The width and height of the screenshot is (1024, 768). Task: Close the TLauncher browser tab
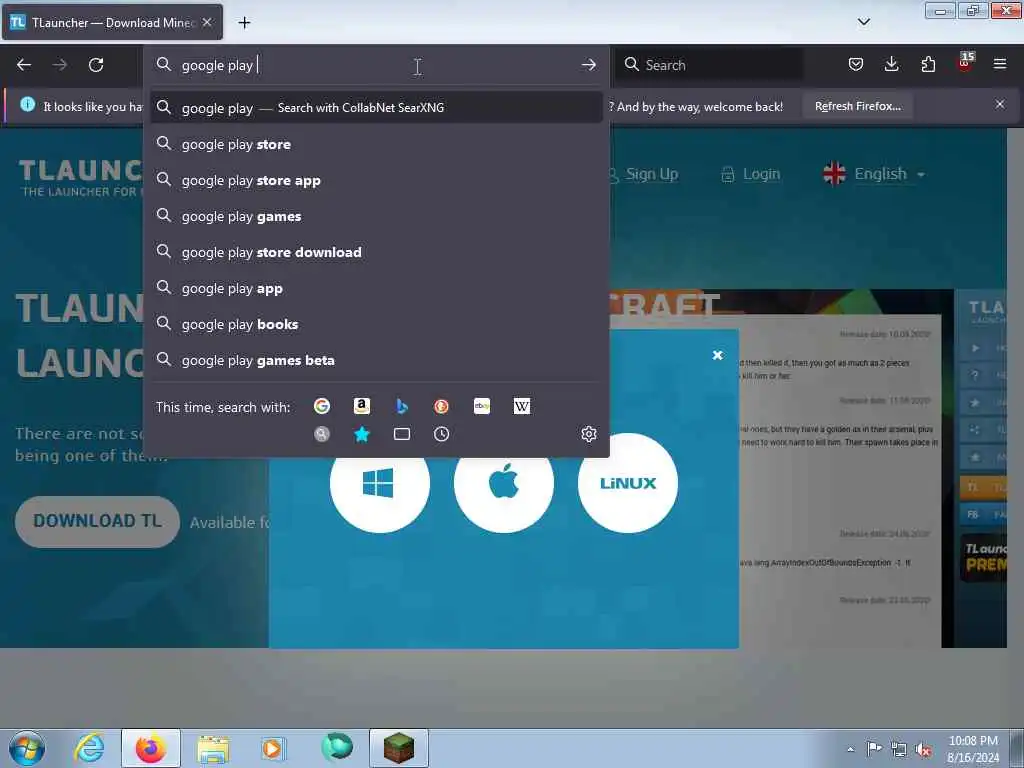(x=207, y=22)
